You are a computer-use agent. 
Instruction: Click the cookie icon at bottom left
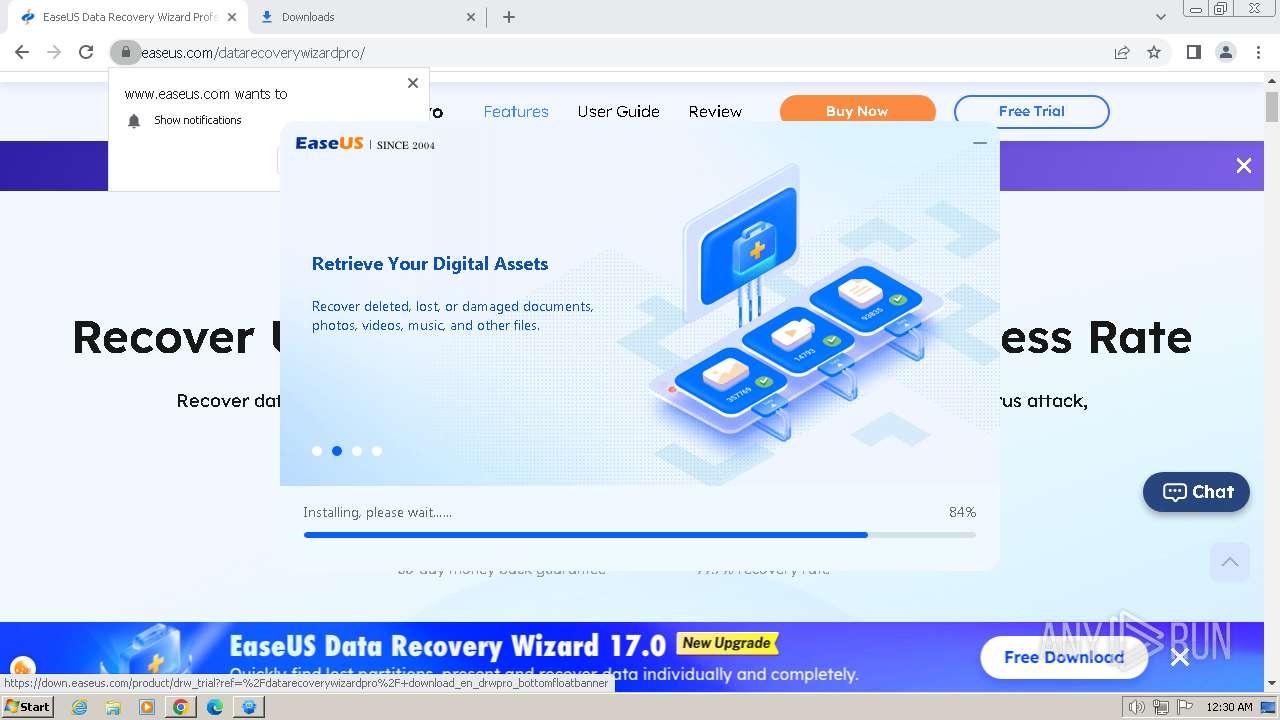[22, 668]
